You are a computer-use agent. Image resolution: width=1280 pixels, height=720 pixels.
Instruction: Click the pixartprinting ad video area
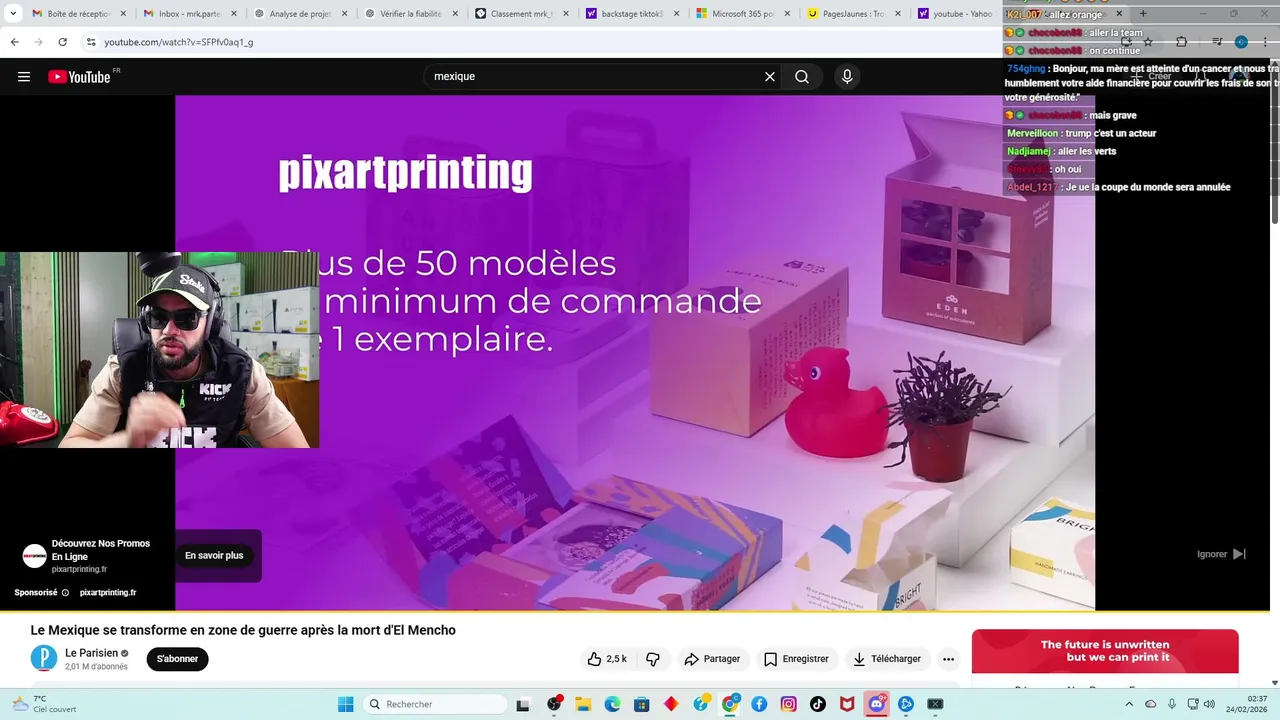point(635,352)
